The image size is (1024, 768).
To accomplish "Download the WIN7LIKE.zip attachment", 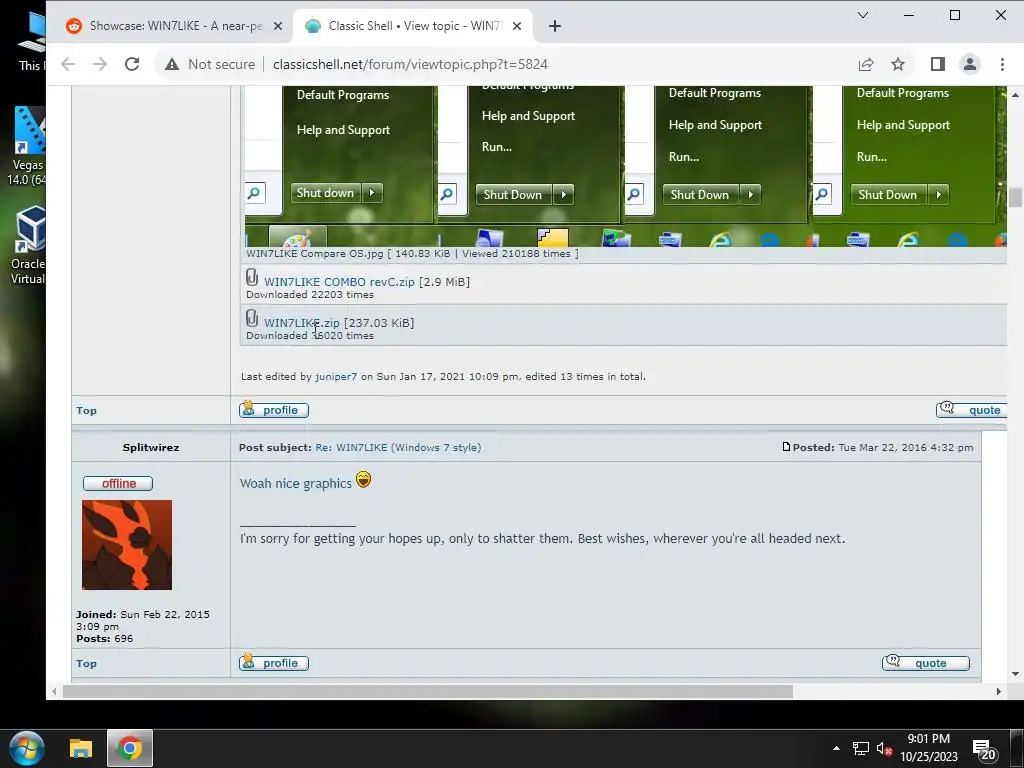I will pyautogui.click(x=302, y=323).
